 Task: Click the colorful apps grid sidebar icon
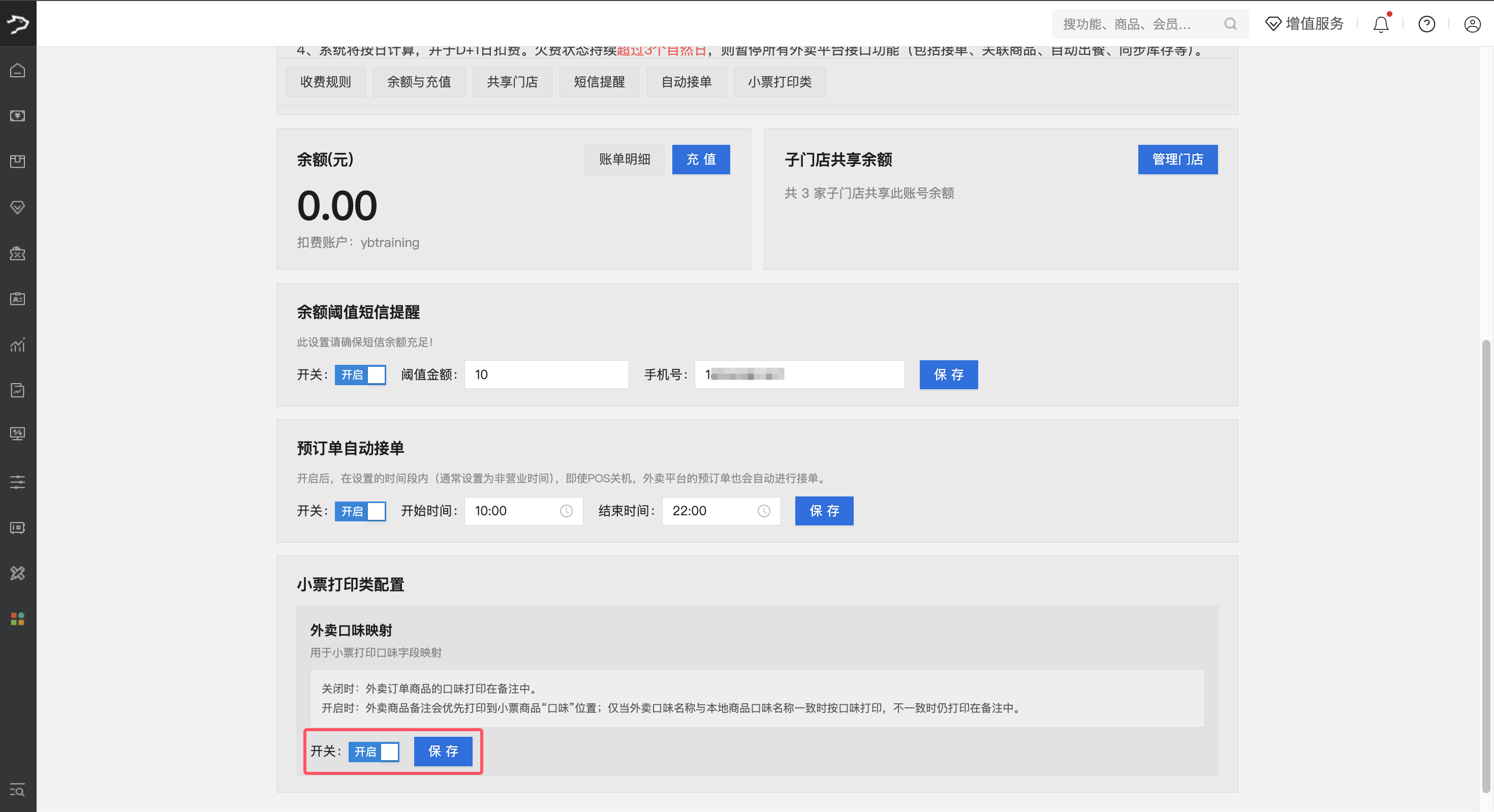click(x=17, y=619)
